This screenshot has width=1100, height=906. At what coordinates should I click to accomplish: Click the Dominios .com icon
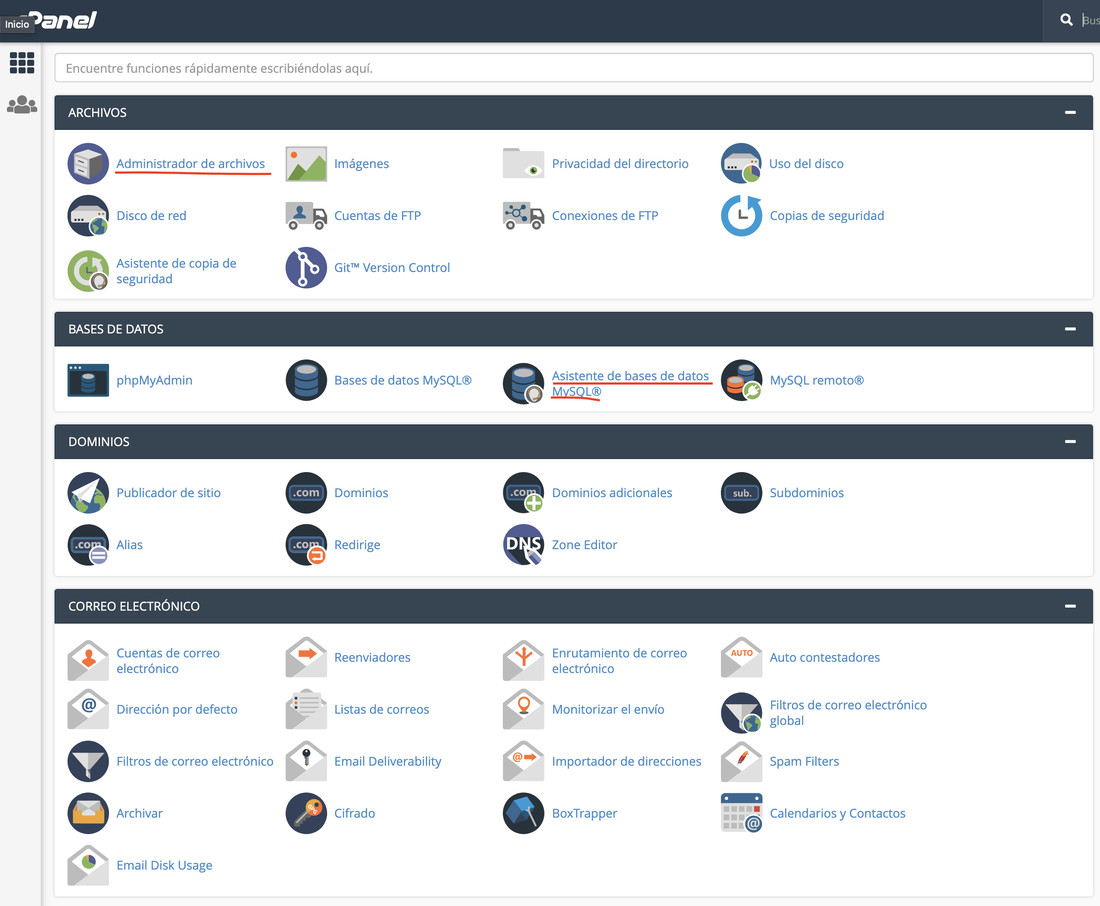coord(306,493)
